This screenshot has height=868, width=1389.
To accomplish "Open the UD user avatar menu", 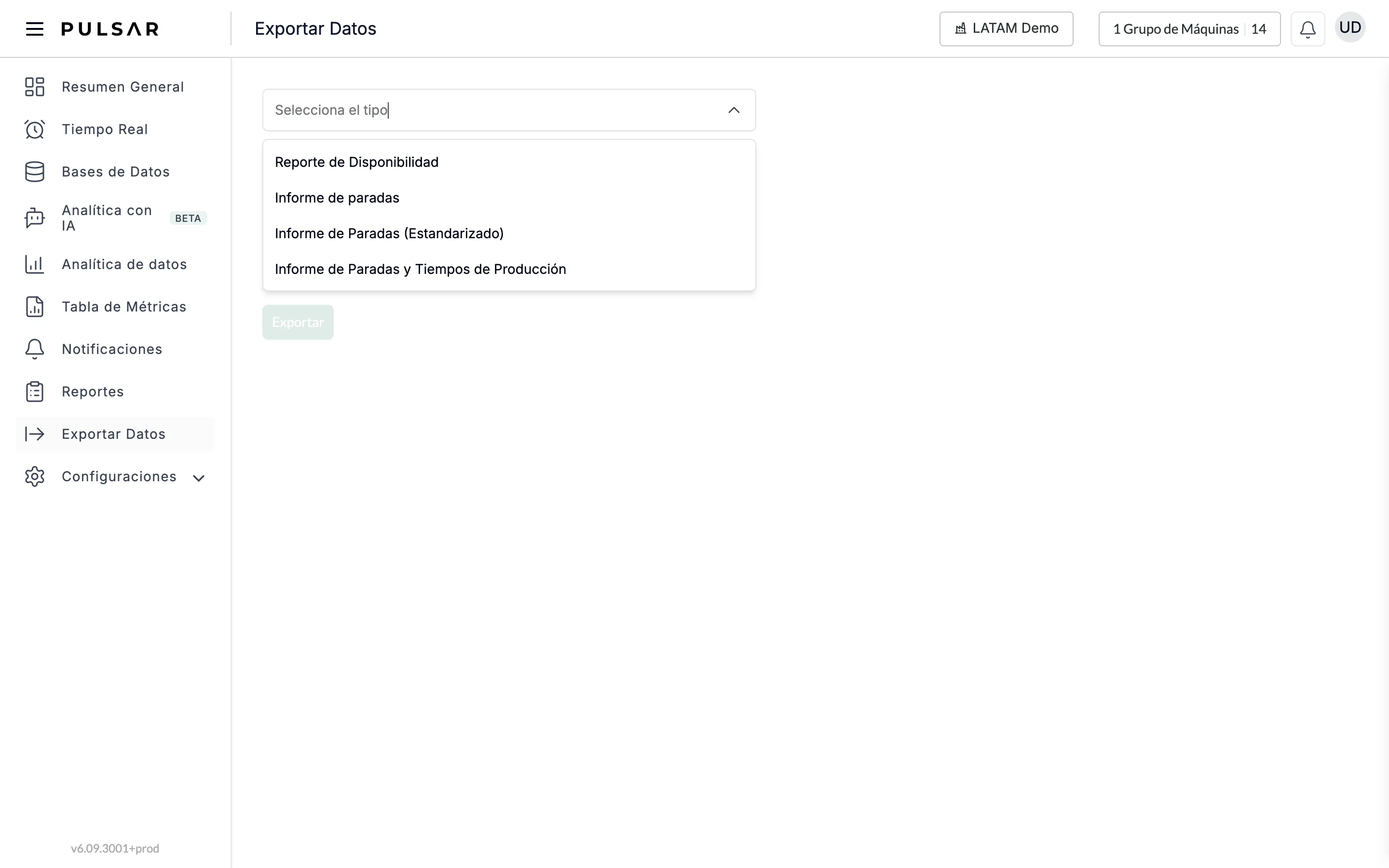I will click(x=1350, y=27).
